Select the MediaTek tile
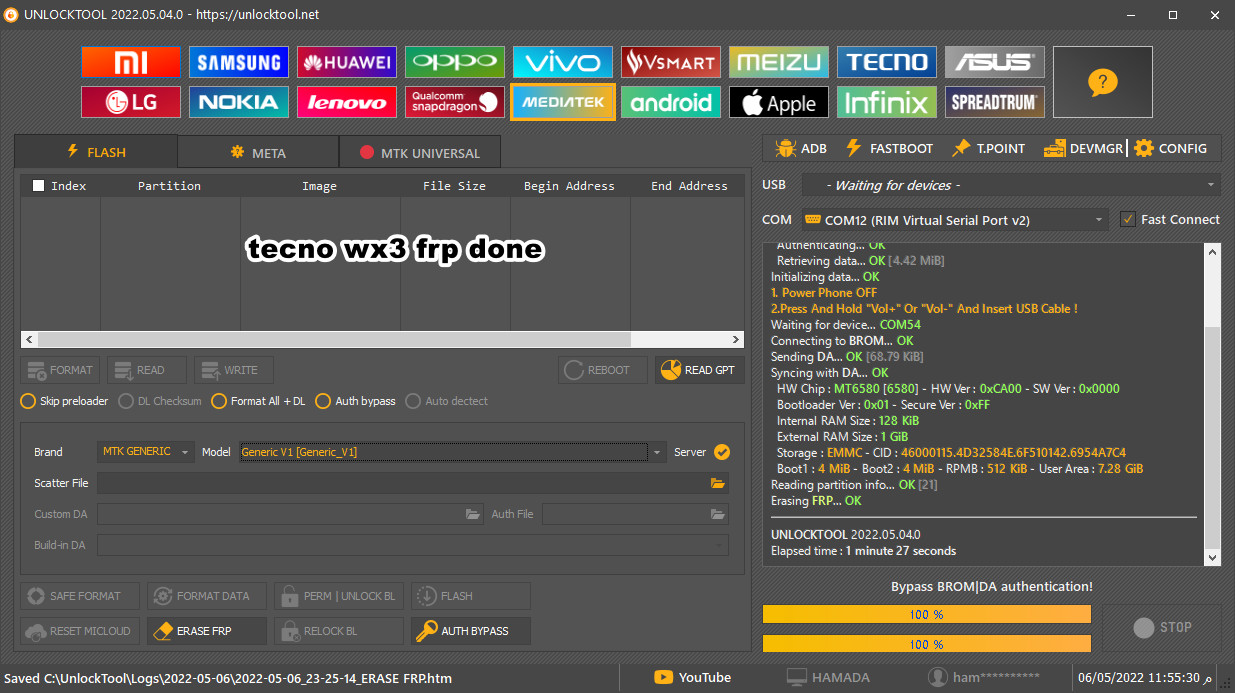Viewport: 1235px width, 693px height. [x=563, y=102]
